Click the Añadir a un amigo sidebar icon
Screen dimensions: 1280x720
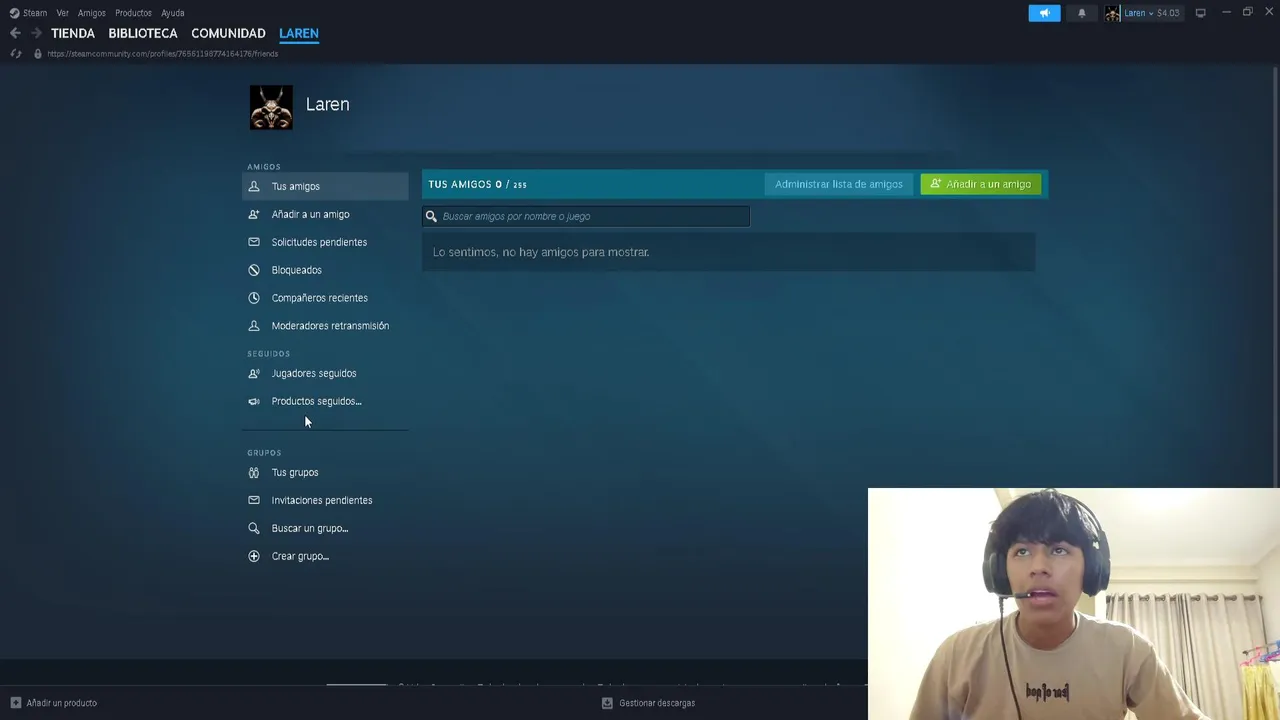pyautogui.click(x=254, y=214)
